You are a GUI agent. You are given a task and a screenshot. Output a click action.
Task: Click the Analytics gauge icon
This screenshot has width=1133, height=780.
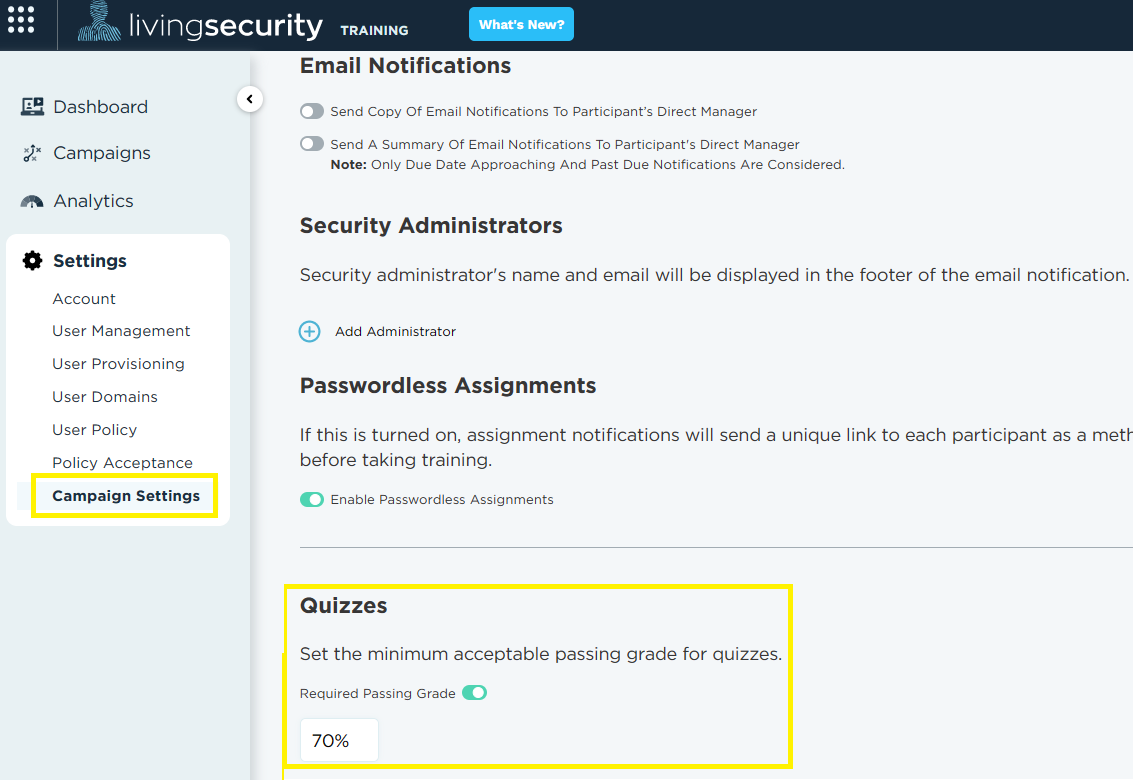coord(32,201)
